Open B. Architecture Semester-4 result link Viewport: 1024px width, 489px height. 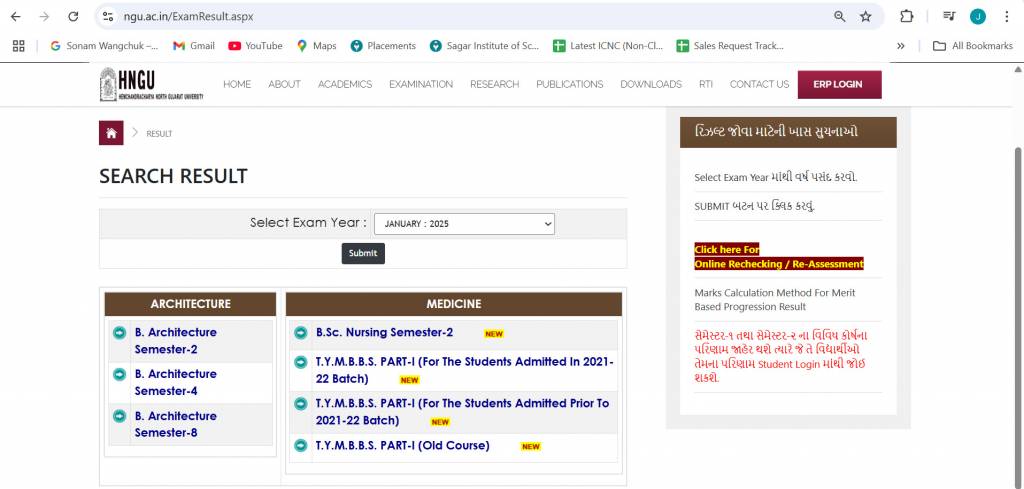[x=176, y=382]
